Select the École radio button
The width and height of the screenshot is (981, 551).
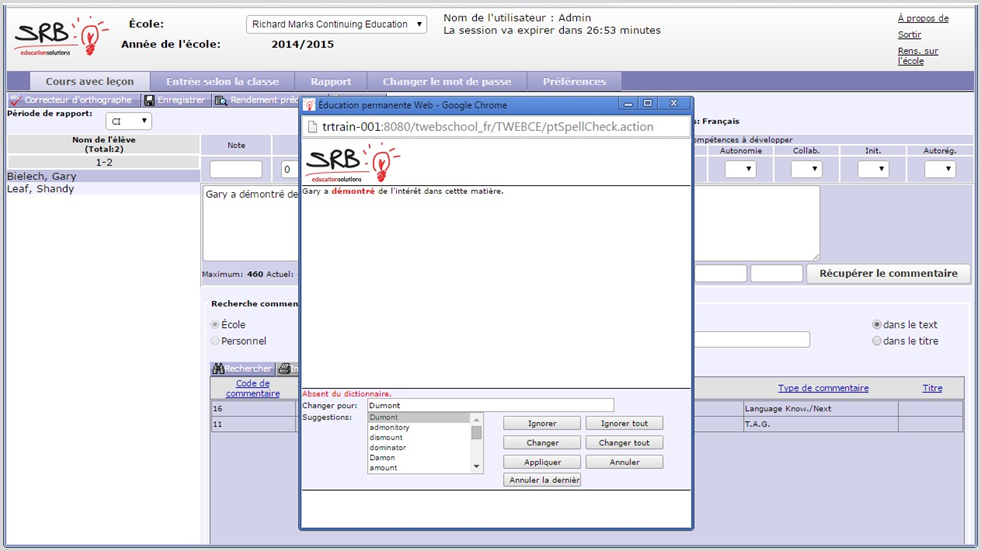pyautogui.click(x=215, y=325)
